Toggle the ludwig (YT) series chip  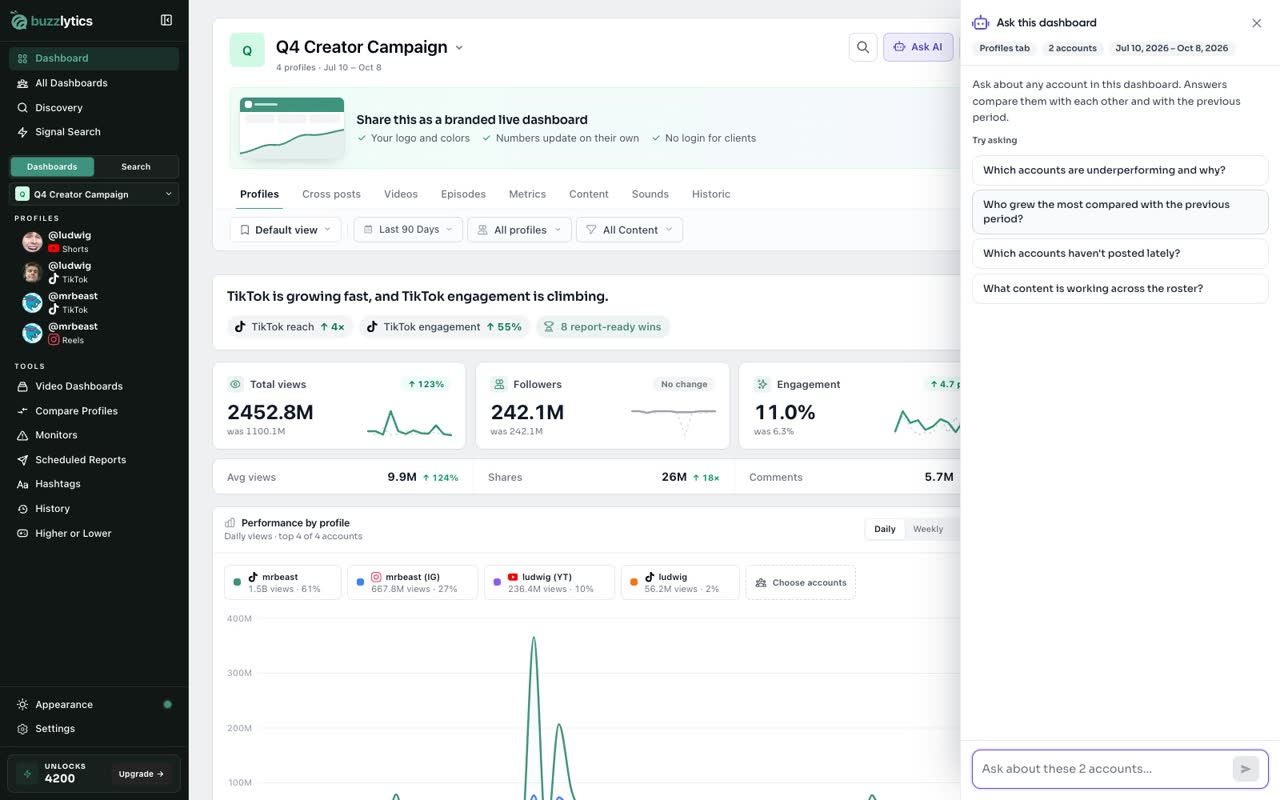549,583
